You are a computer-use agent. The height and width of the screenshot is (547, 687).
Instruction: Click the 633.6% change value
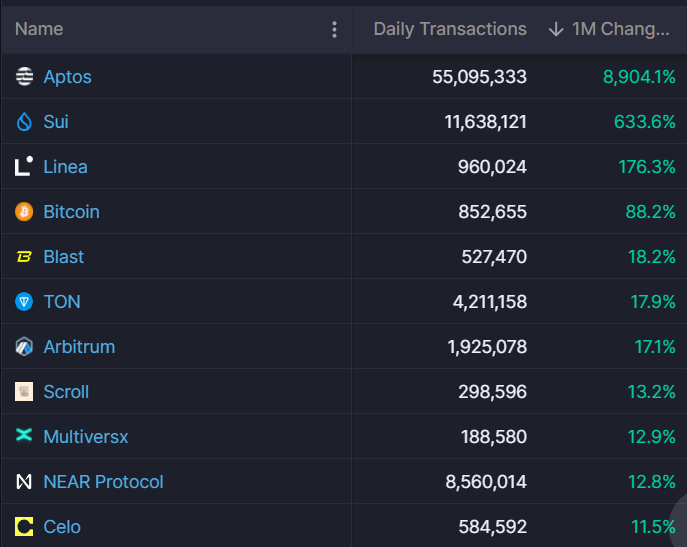pyautogui.click(x=645, y=121)
